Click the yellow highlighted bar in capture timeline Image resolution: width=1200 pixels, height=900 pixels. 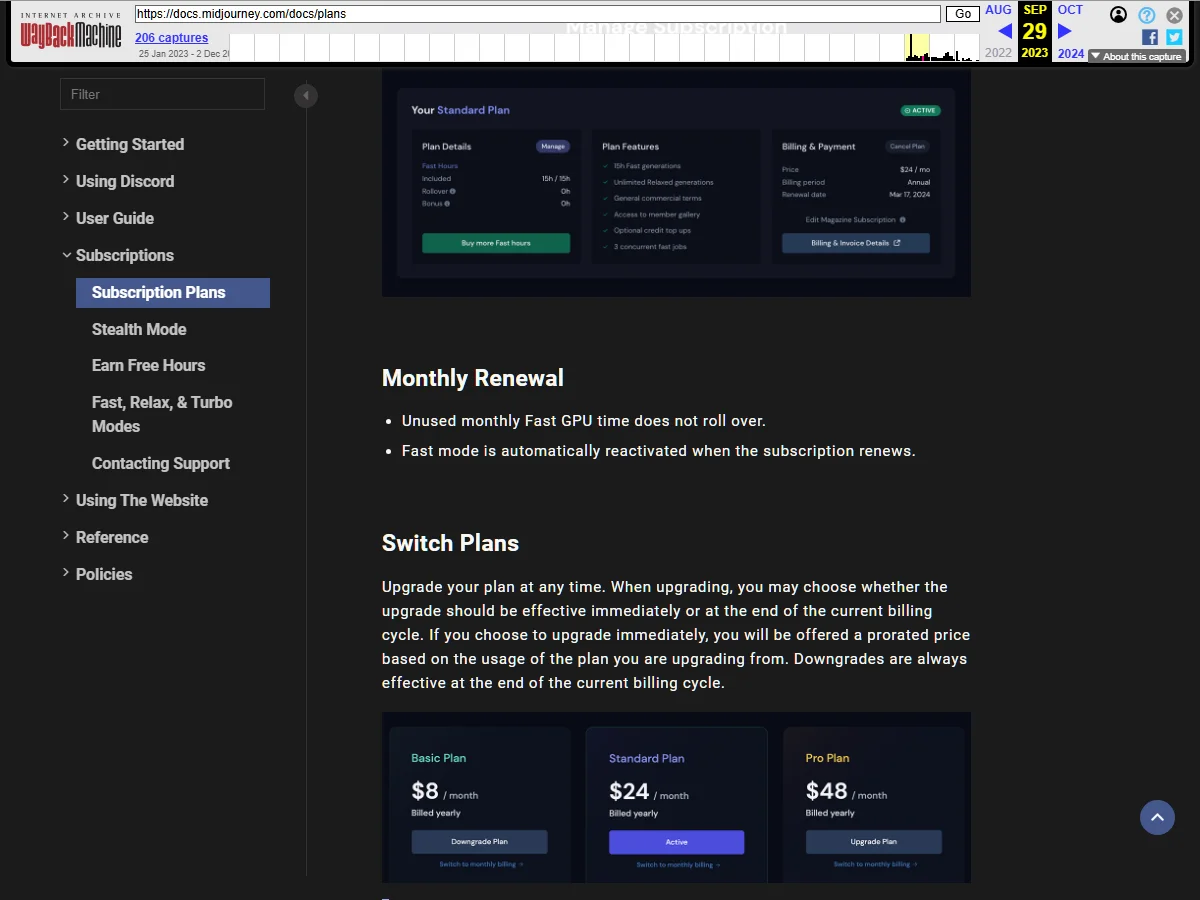tap(919, 47)
